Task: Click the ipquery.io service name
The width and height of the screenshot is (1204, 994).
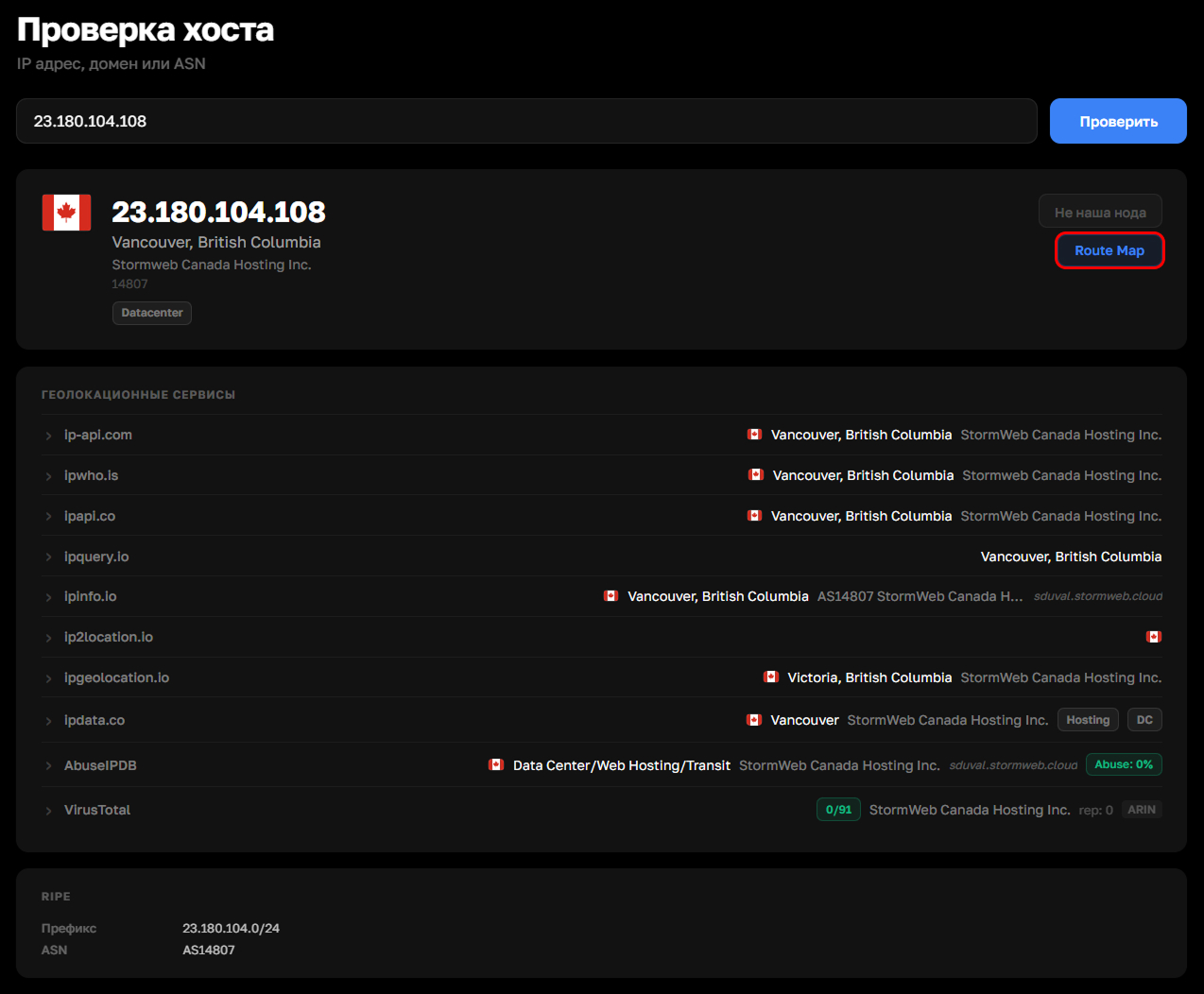Action: 96,557
